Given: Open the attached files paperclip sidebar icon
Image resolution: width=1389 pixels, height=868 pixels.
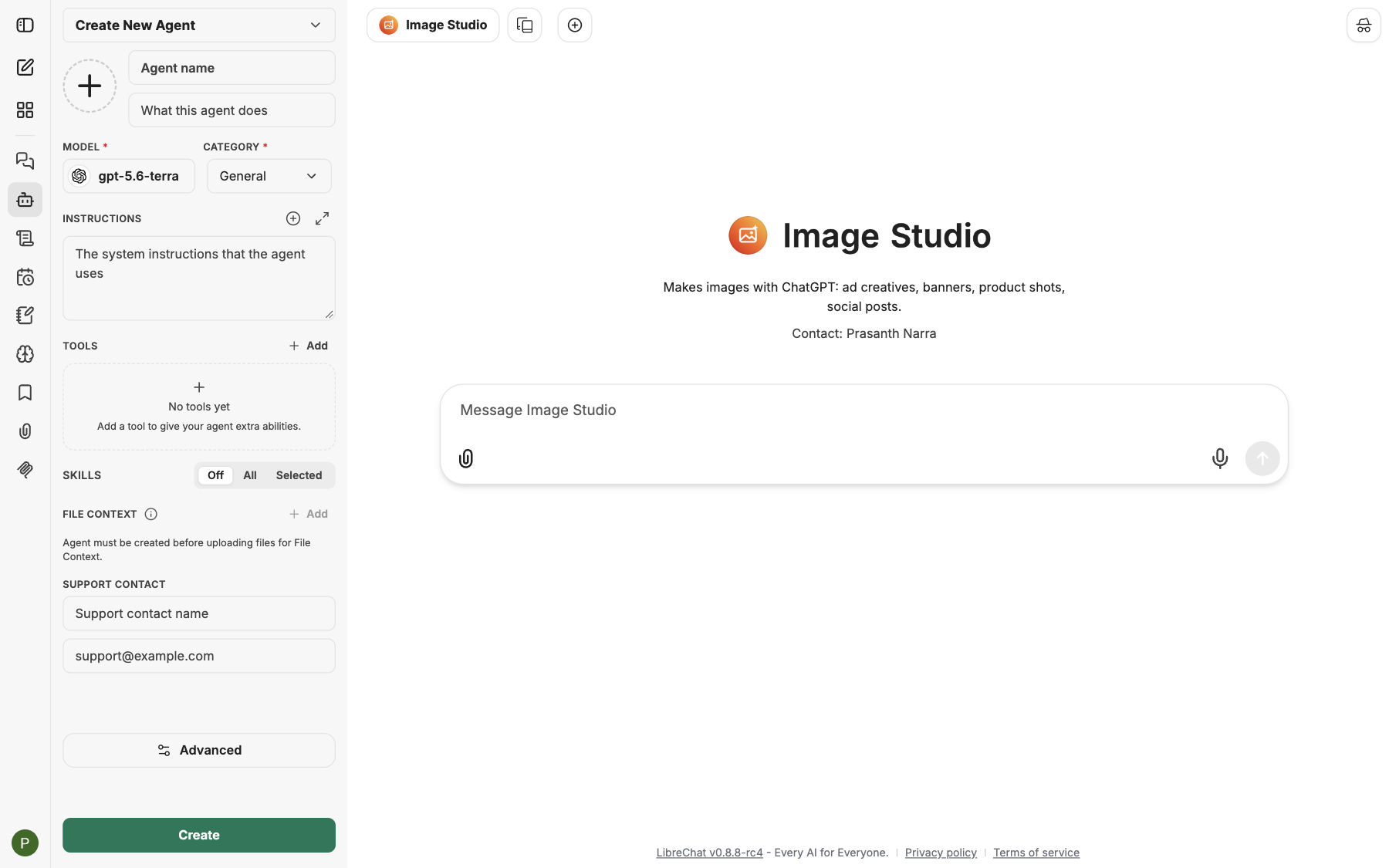Looking at the screenshot, I should pos(25,431).
